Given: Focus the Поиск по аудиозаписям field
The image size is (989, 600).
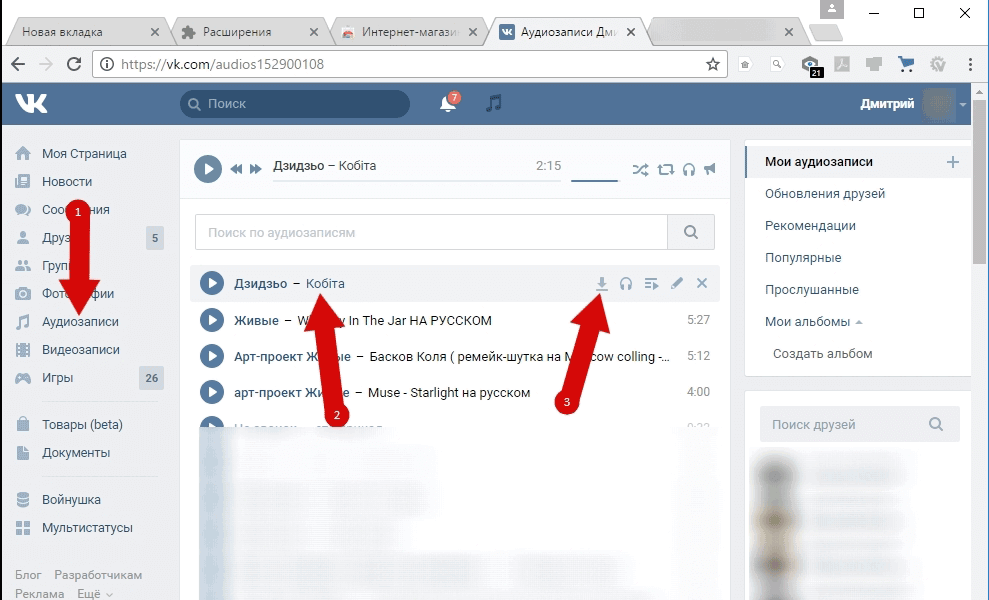Looking at the screenshot, I should click(431, 232).
